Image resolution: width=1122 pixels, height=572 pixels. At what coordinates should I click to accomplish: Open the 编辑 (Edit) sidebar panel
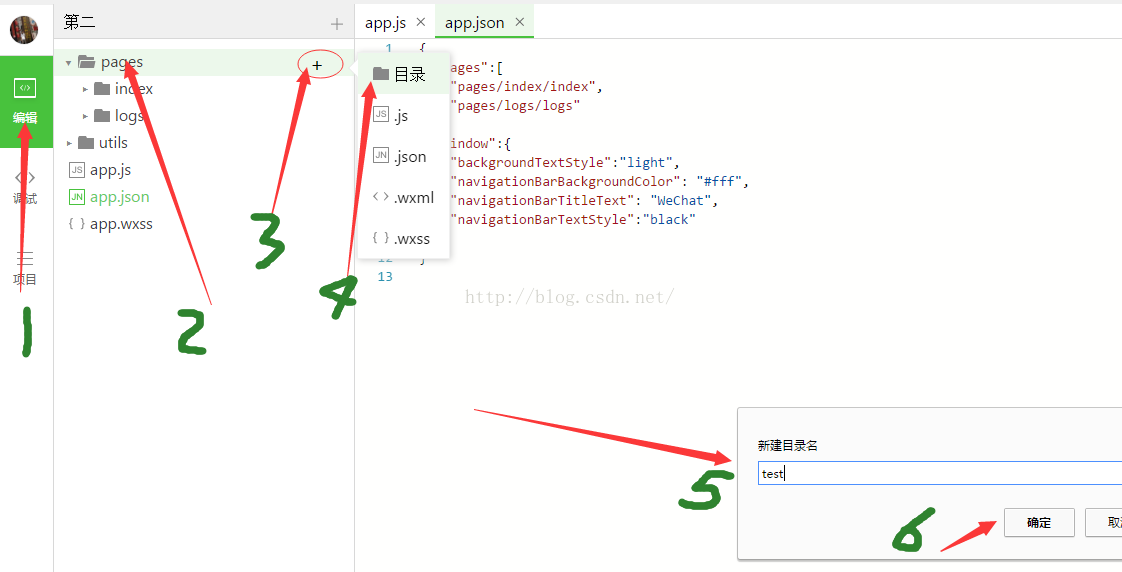coord(26,101)
